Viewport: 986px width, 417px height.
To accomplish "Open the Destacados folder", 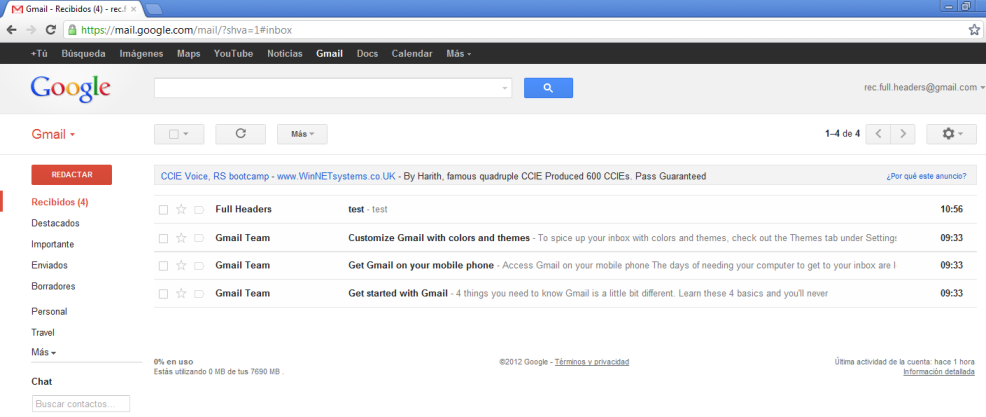I will pos(55,223).
